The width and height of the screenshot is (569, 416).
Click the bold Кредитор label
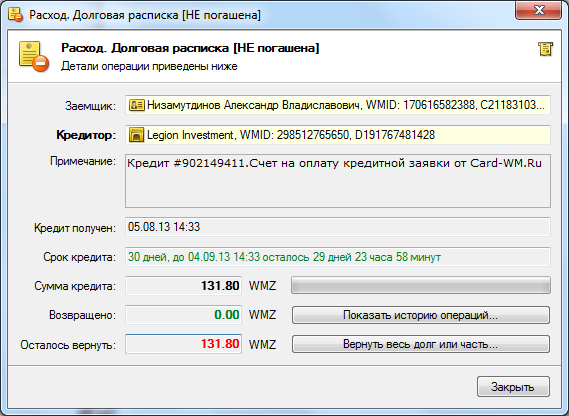point(86,135)
